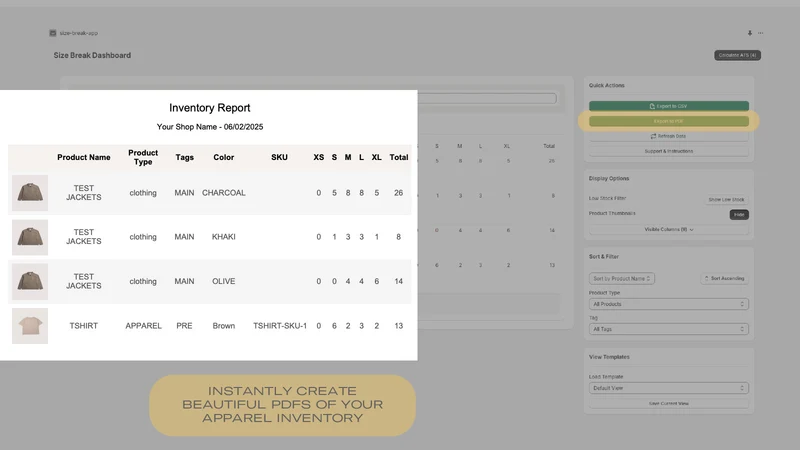Click the SKU column header in report
Viewport: 800px width, 450px height.
pos(279,157)
